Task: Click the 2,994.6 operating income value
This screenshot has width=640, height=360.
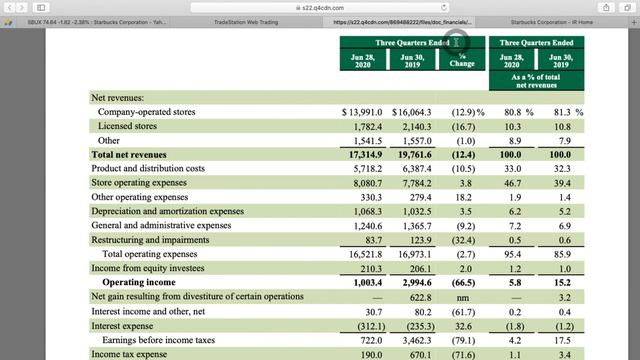Action: tap(417, 282)
